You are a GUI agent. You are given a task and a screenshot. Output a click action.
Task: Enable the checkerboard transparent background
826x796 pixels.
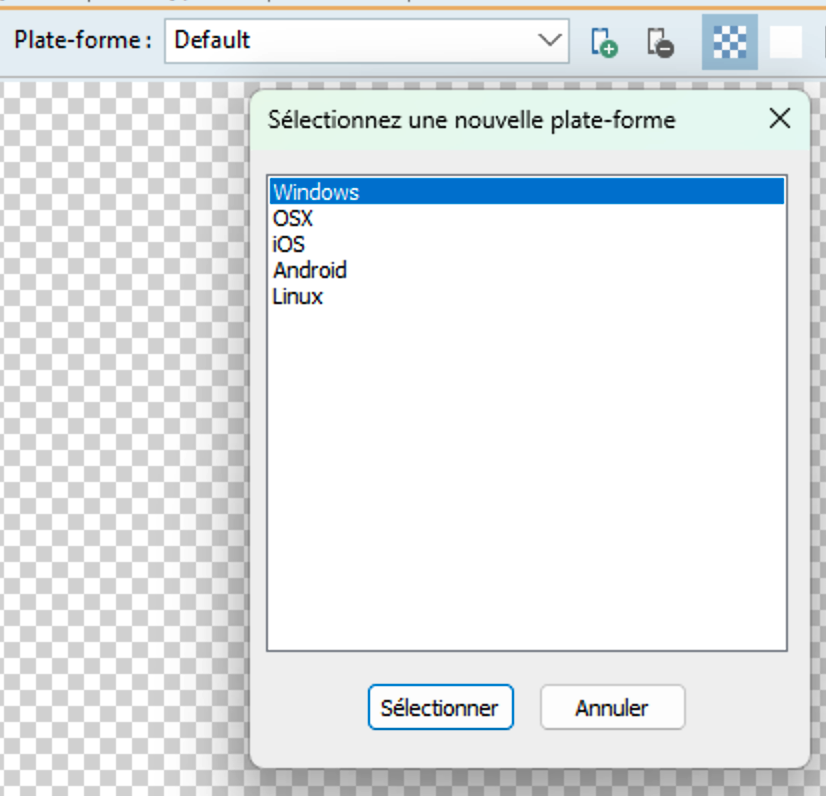coord(729,42)
